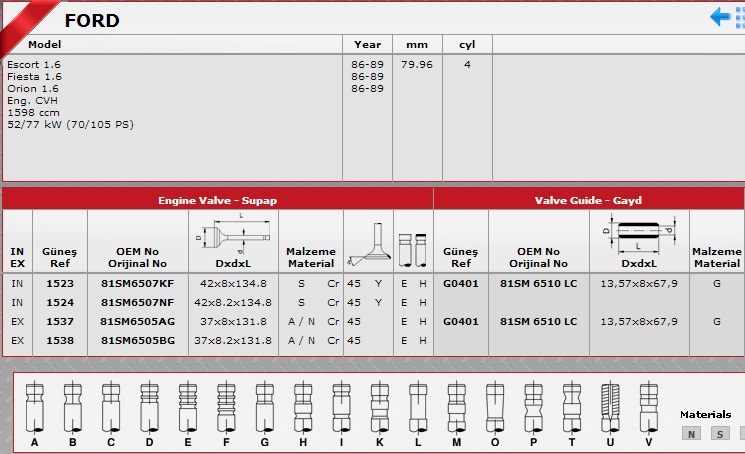745x454 pixels.
Task: Click the Model column header
Action: coord(45,44)
